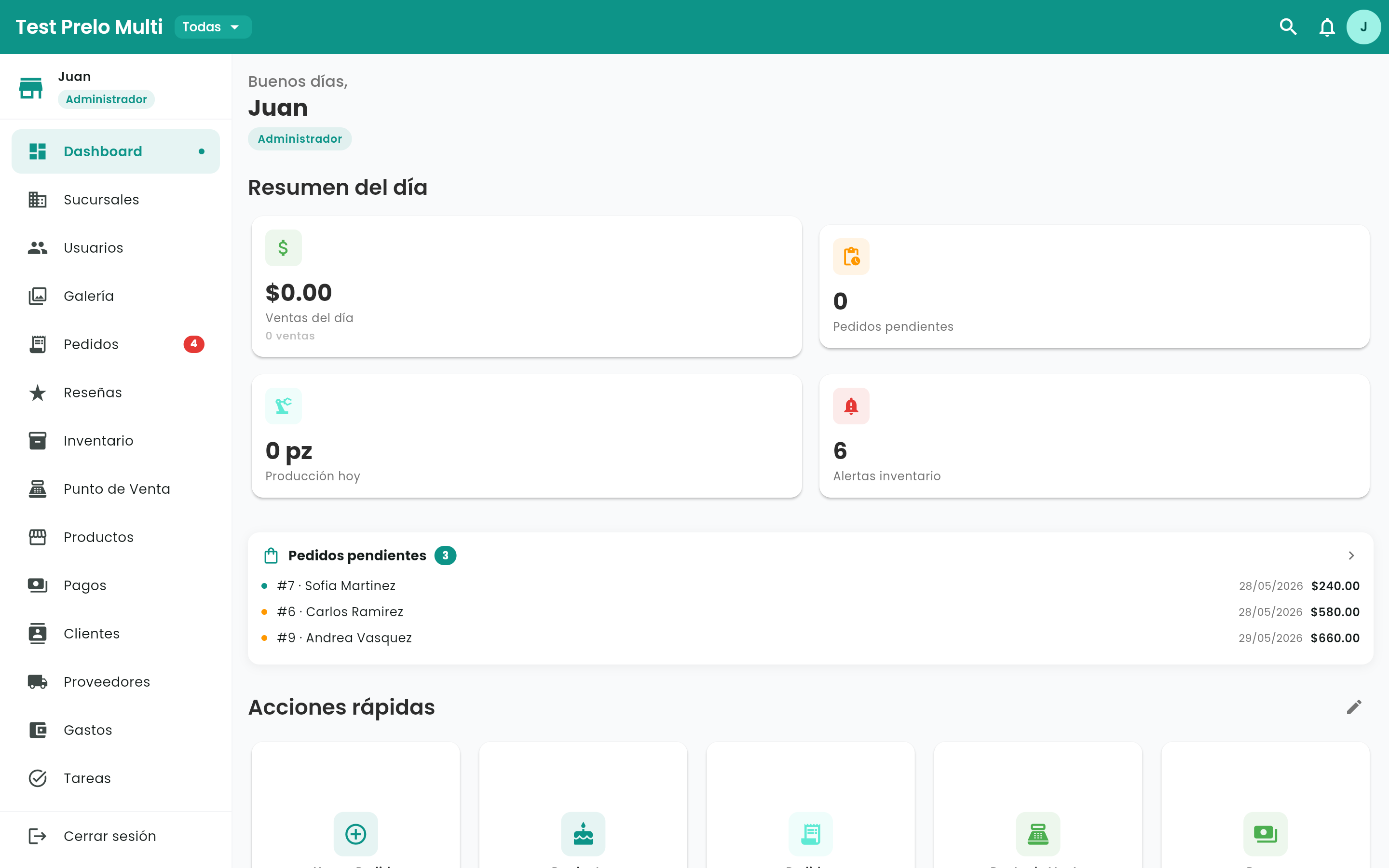1389x868 pixels.
Task: Edit Acciones rápidas with pencil icon
Action: (x=1354, y=707)
